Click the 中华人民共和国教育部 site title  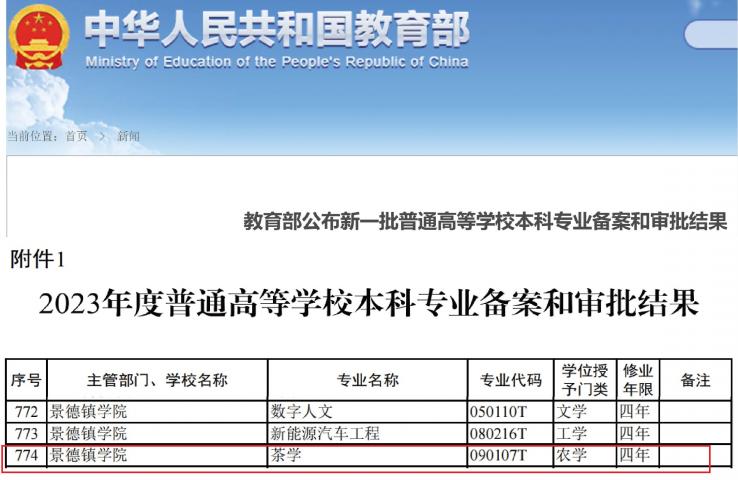click(x=277, y=29)
